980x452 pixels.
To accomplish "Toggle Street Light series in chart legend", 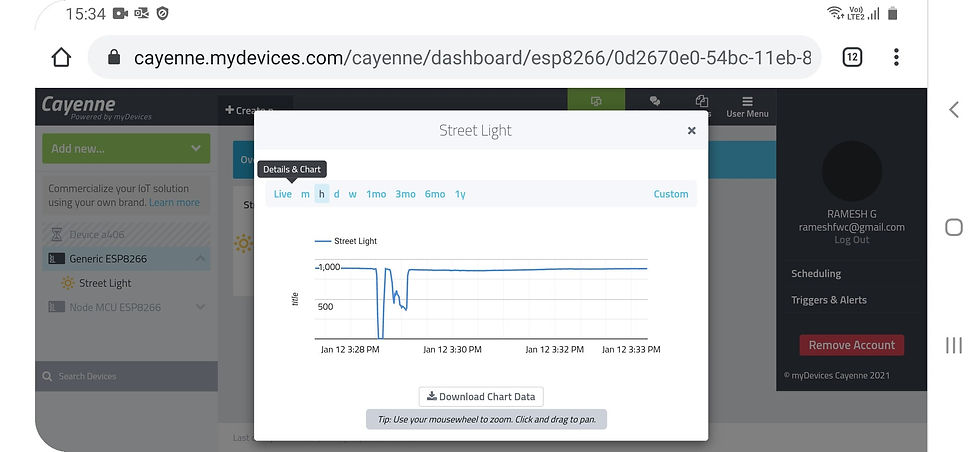I will pyautogui.click(x=346, y=241).
